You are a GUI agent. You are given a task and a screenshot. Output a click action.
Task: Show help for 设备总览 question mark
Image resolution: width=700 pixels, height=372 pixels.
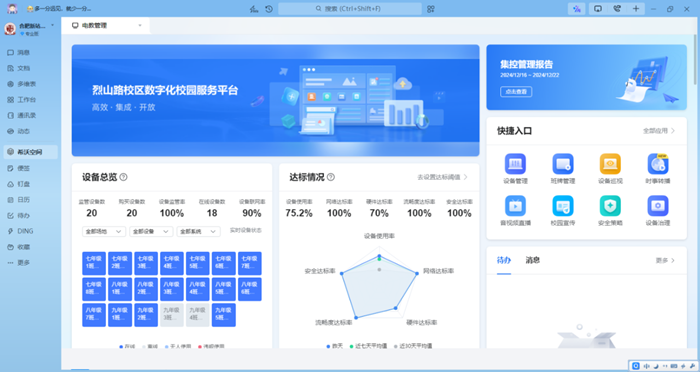[x=124, y=177]
